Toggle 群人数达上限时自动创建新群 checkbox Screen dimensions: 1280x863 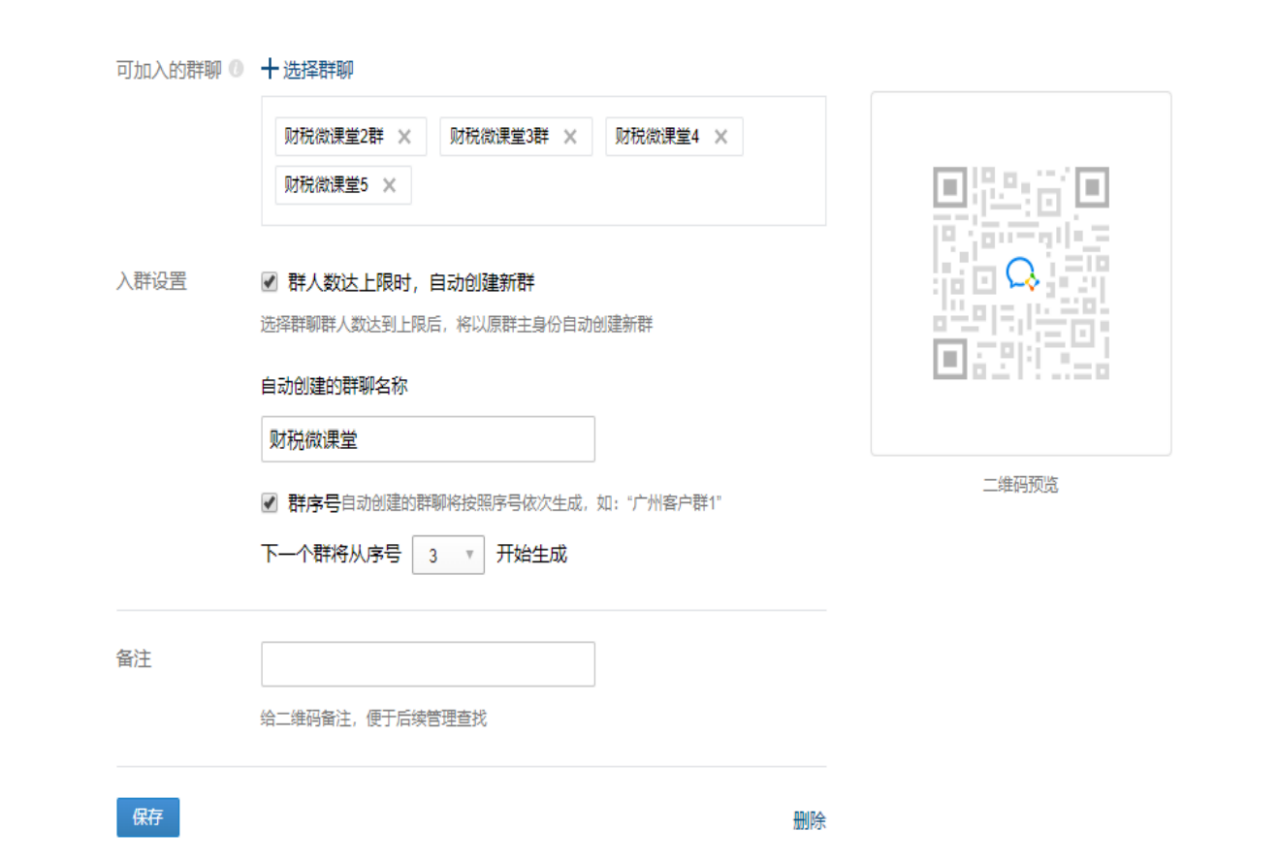[269, 283]
